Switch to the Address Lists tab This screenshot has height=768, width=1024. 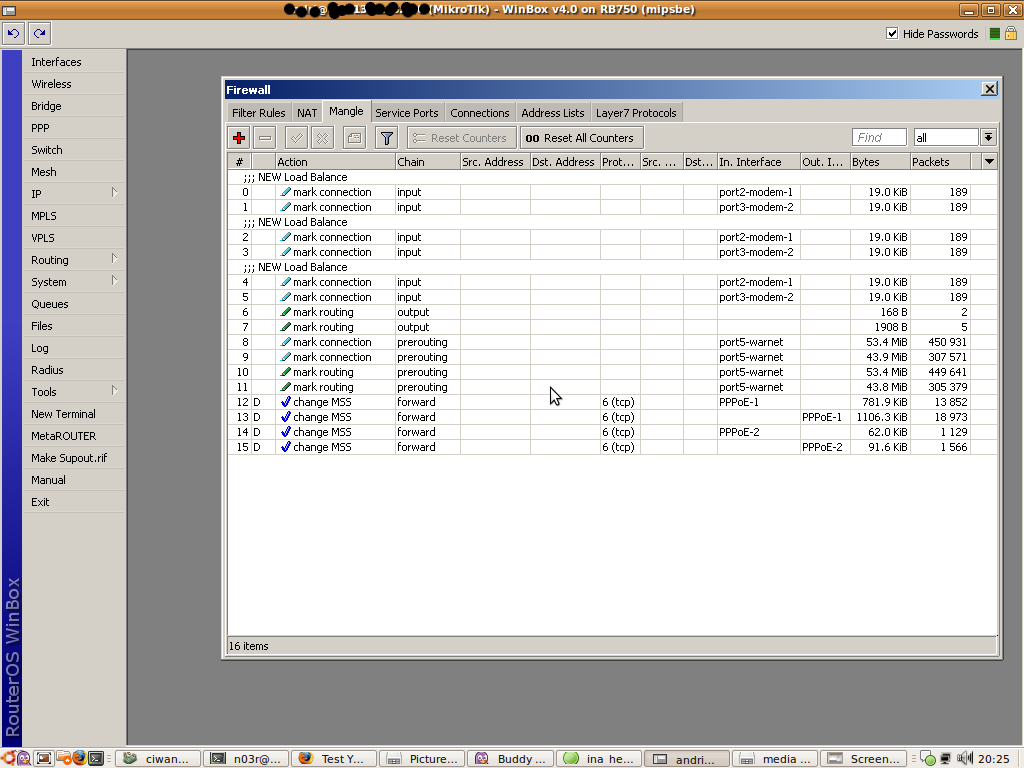552,113
